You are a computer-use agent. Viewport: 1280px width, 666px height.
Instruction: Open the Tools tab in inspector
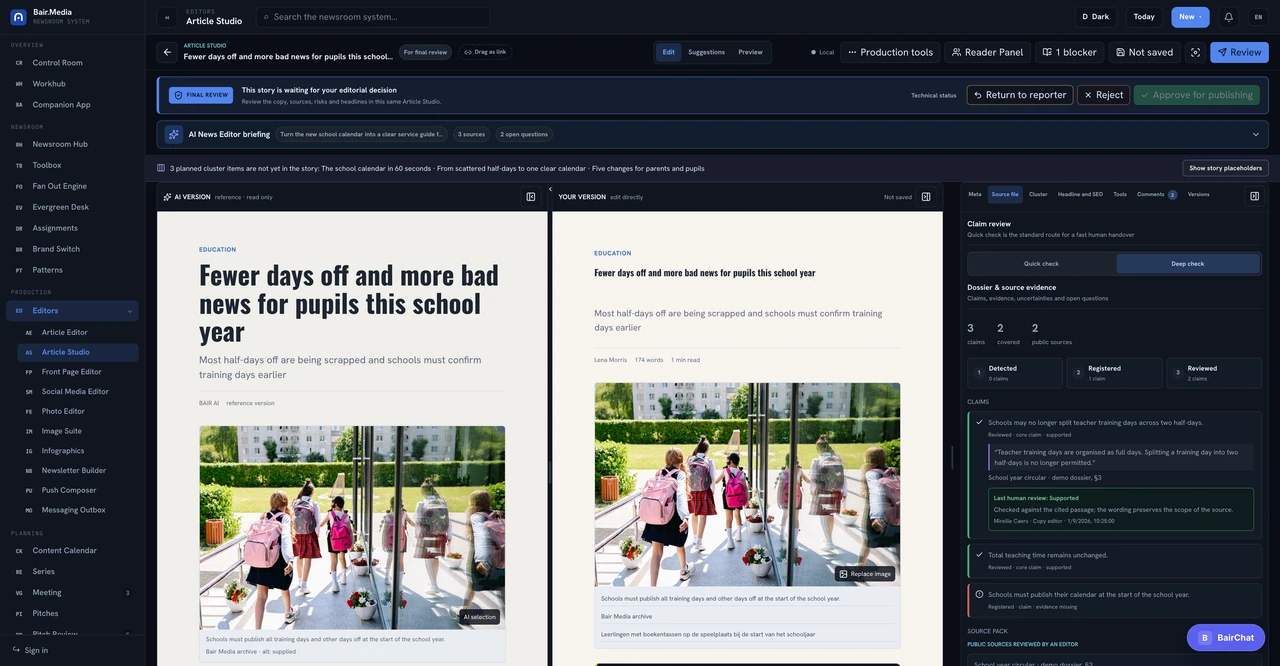(1120, 194)
